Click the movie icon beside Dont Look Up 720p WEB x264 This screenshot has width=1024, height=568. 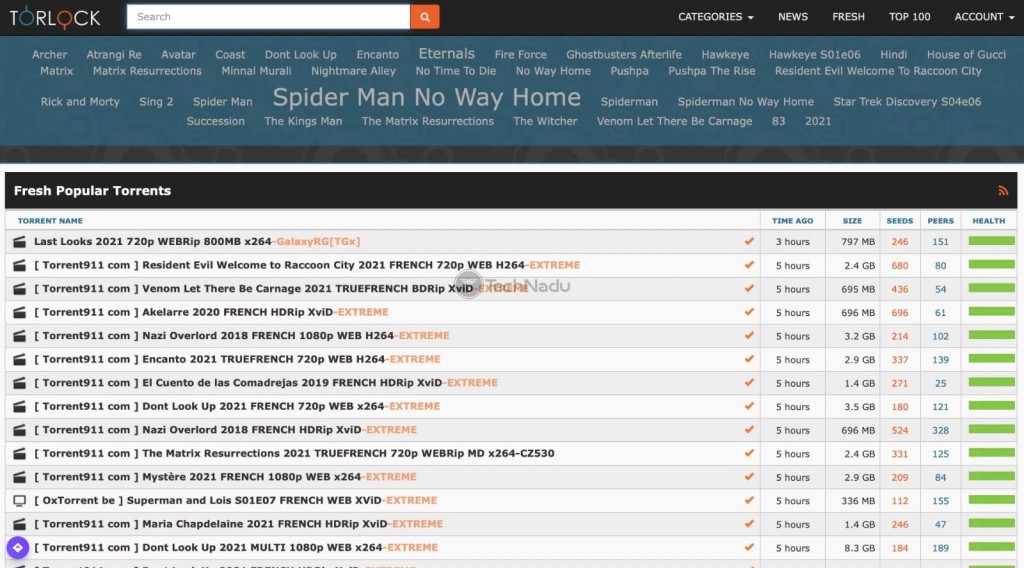tap(20, 406)
